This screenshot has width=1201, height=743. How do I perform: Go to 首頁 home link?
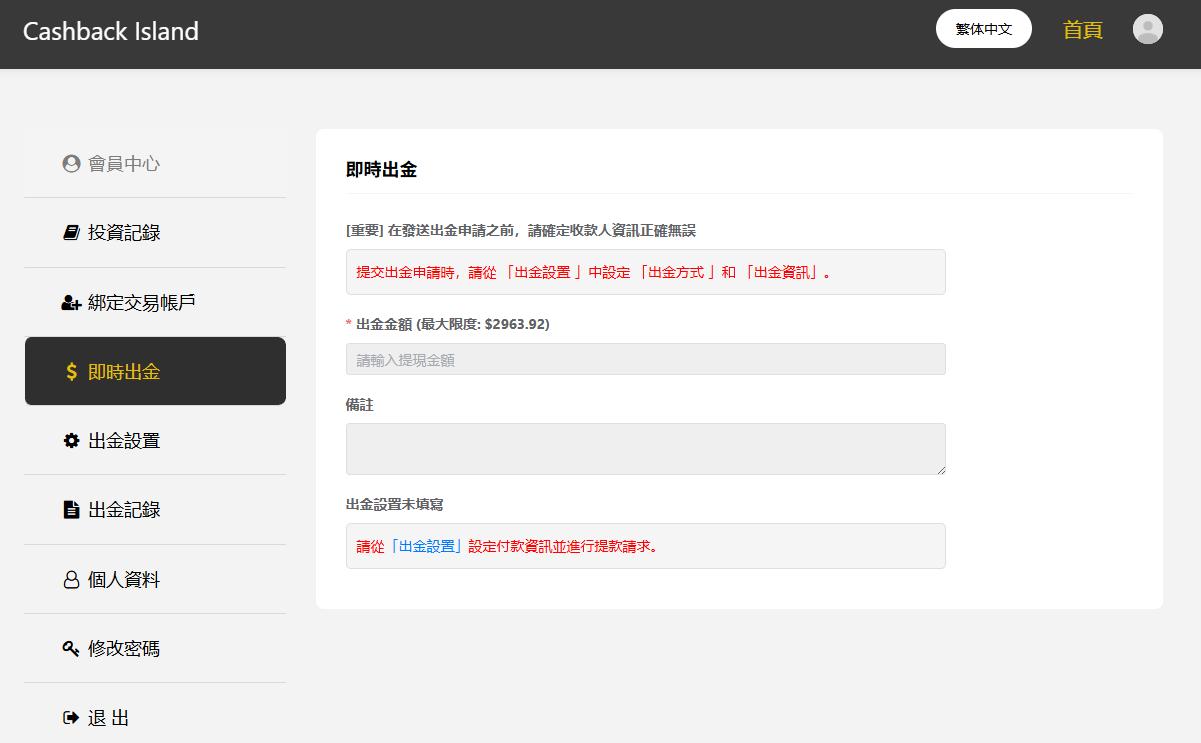[1083, 30]
